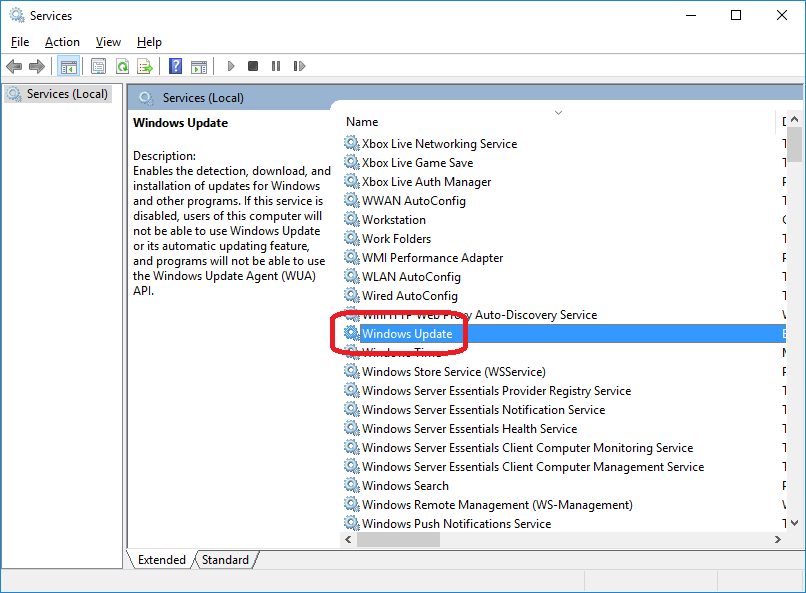
Task: Refresh the services list
Action: point(122,66)
